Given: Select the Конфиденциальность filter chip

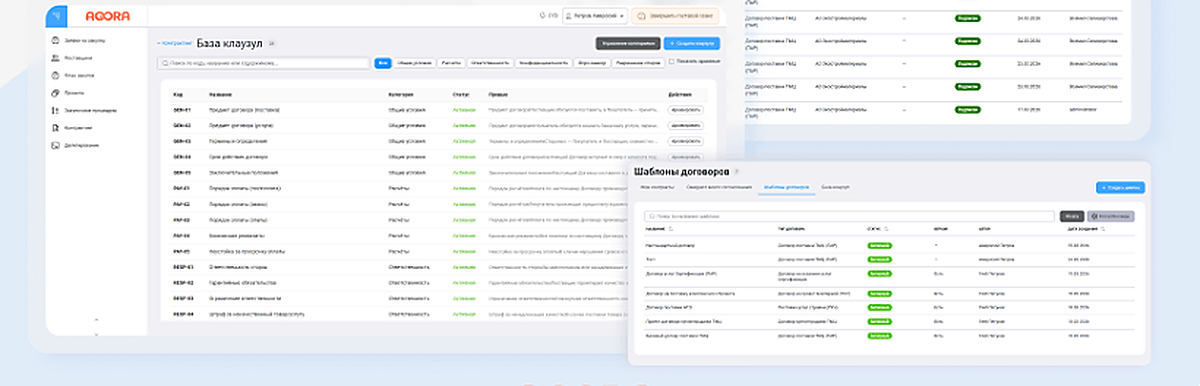Looking at the screenshot, I should 543,63.
